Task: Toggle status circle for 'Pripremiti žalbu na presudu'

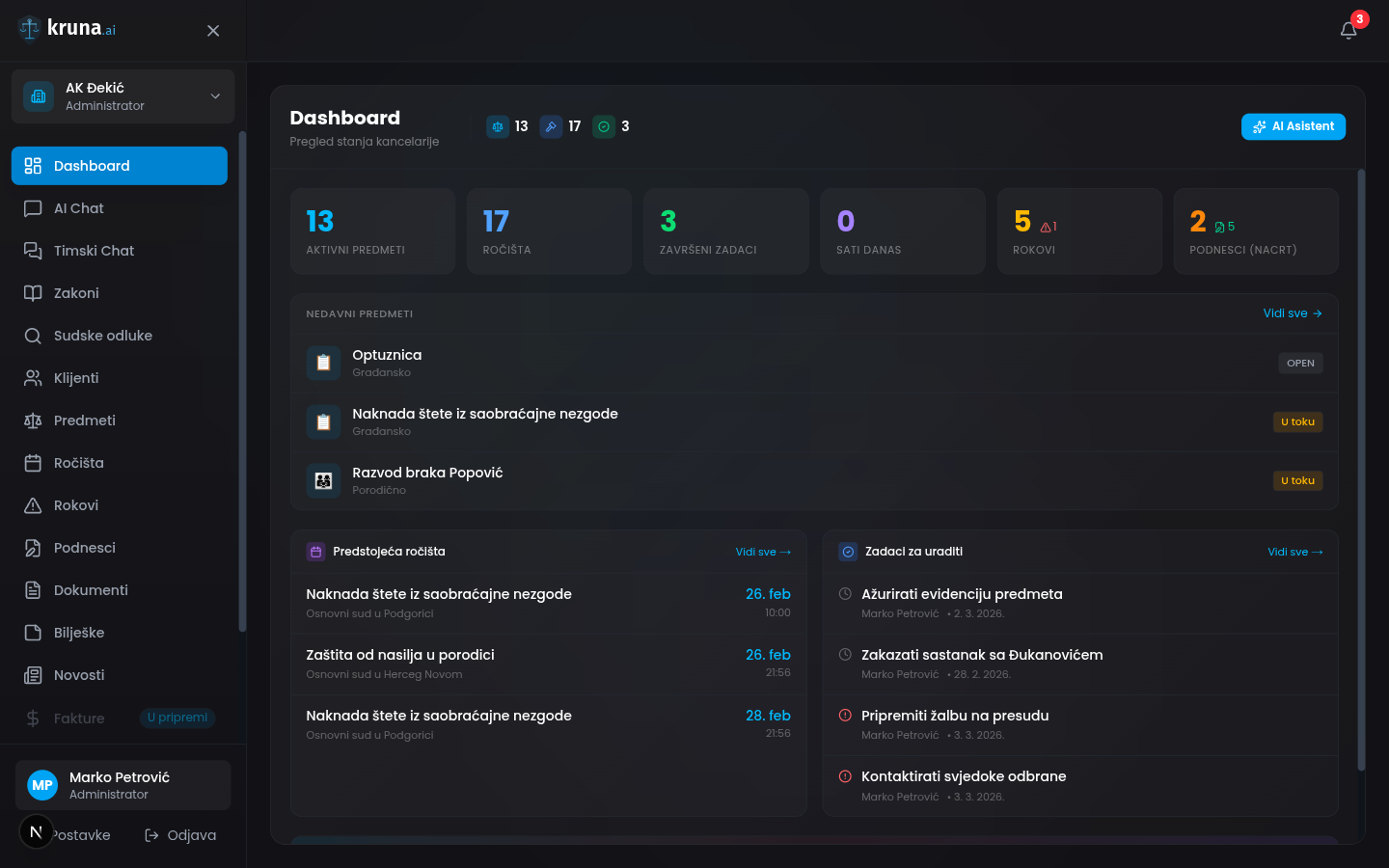Action: [x=845, y=716]
